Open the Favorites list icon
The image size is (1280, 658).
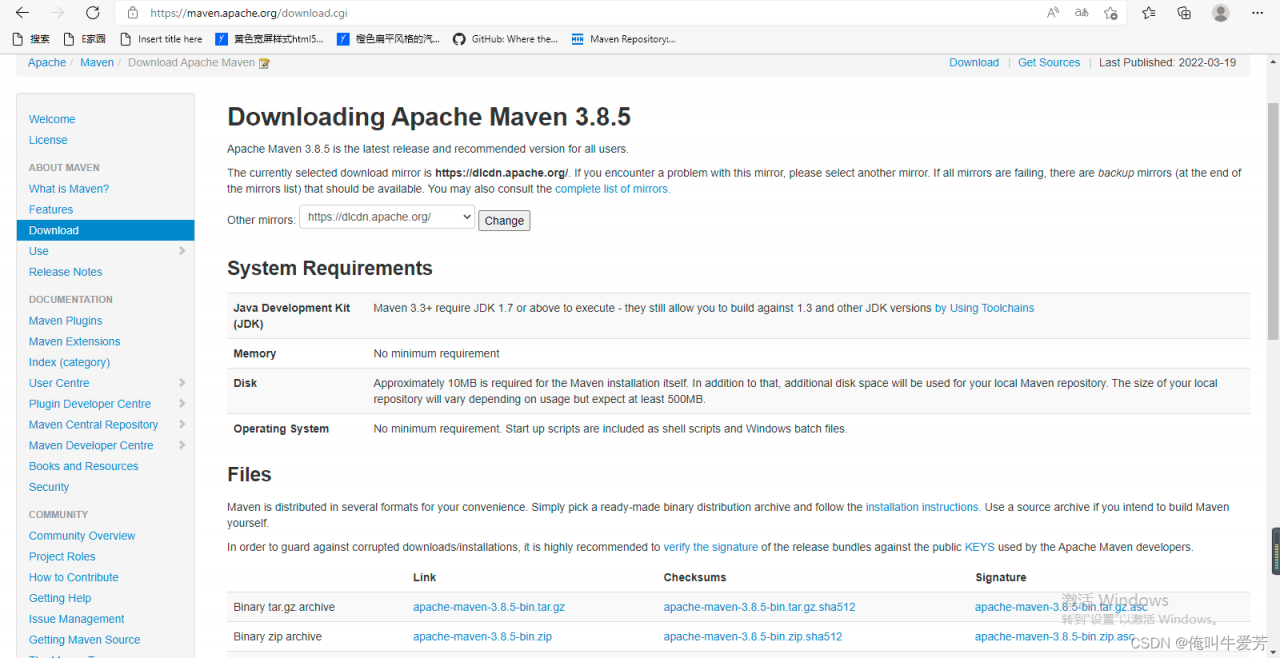tap(1148, 13)
